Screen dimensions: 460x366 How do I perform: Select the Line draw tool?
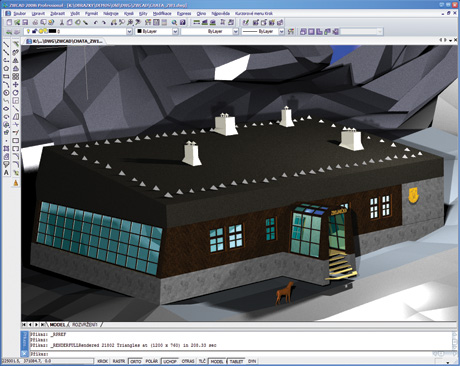click(x=6, y=44)
